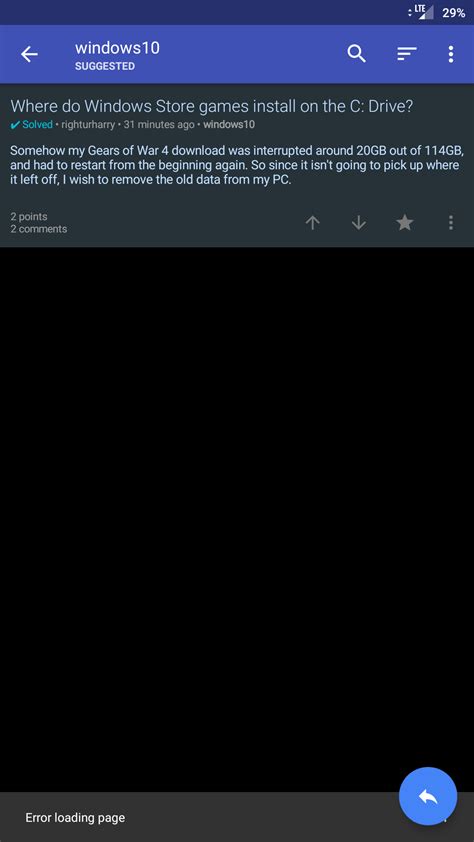
Task: Tap the 29% battery indicator
Action: [454, 12]
